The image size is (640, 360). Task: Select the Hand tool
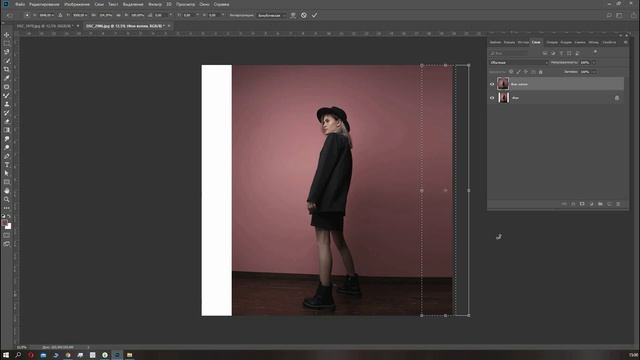point(7,191)
